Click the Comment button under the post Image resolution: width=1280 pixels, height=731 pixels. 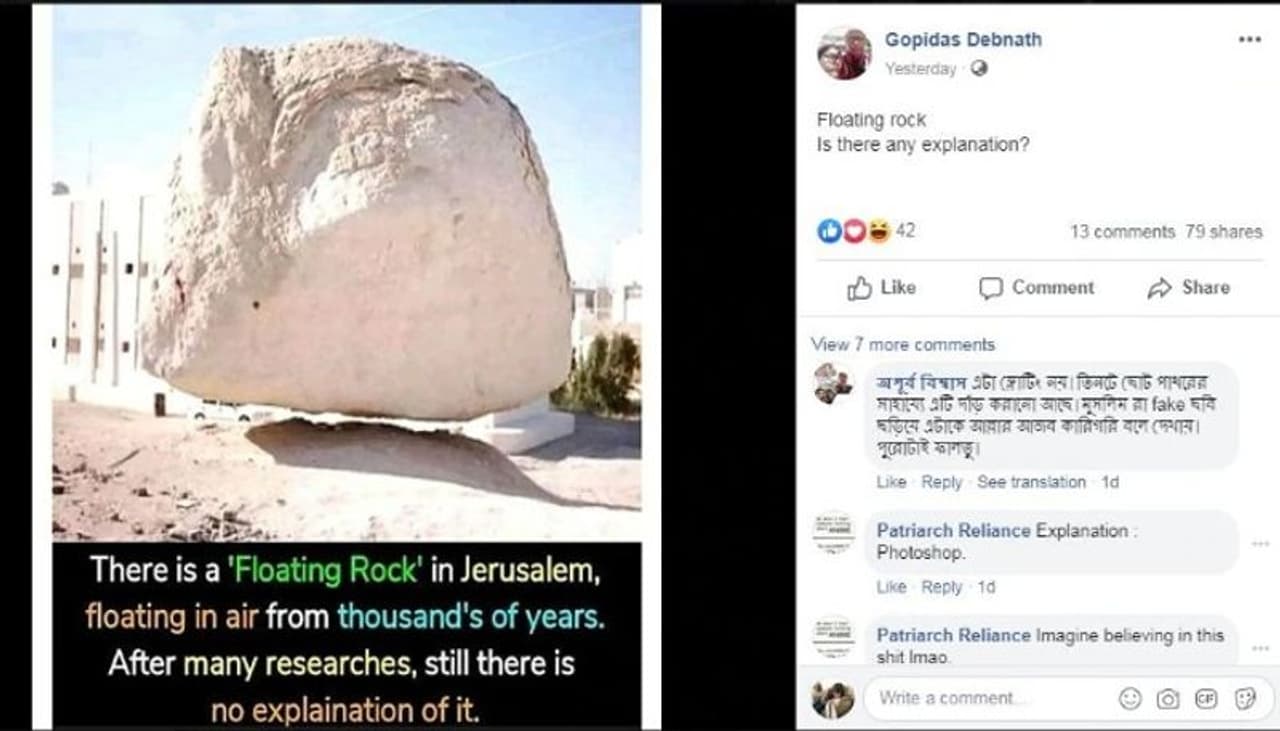click(x=1036, y=288)
